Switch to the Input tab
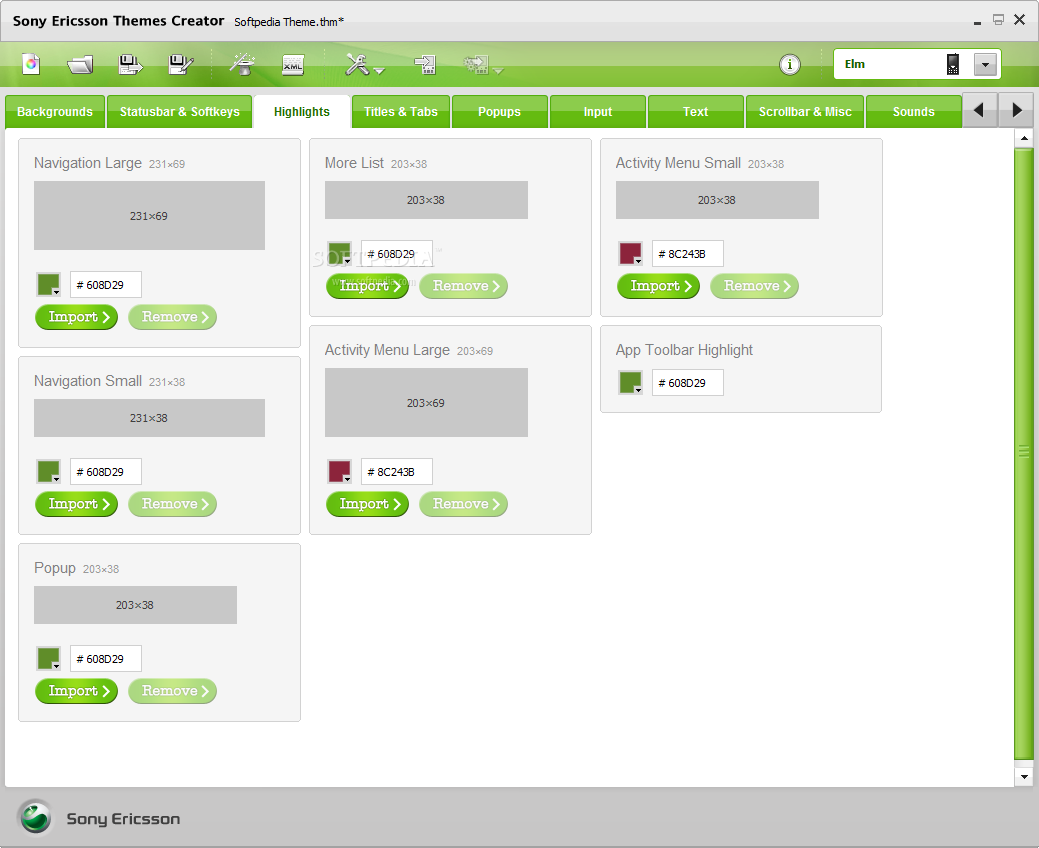The width and height of the screenshot is (1039, 848). click(598, 111)
